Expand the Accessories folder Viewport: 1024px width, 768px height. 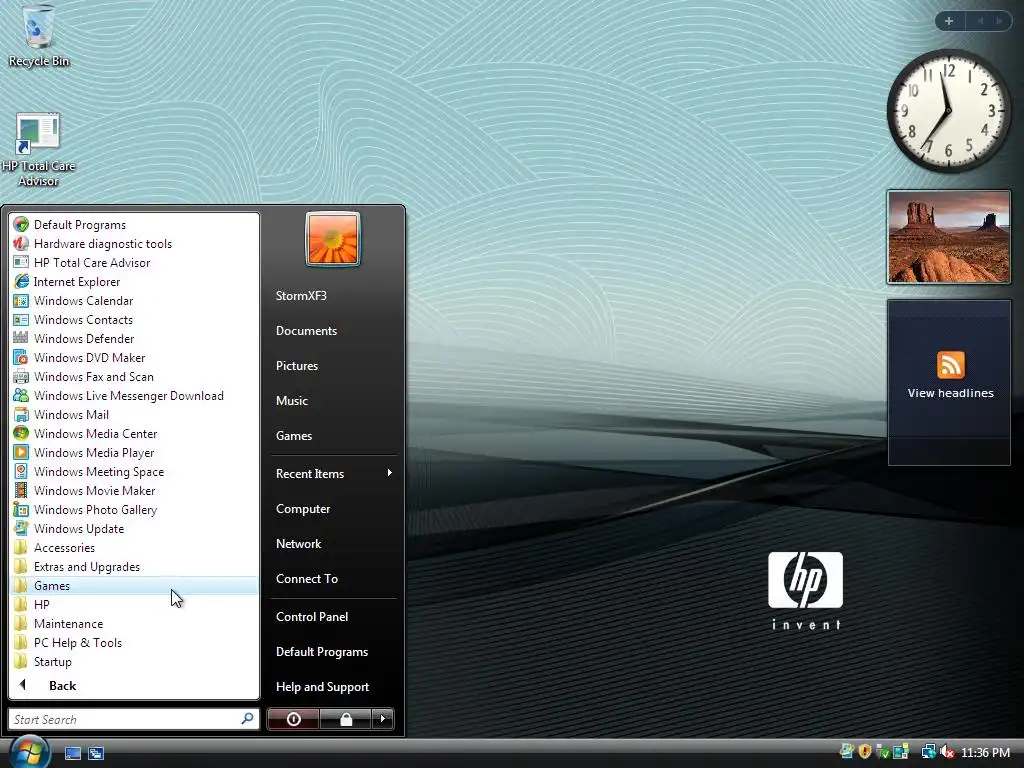coord(135,547)
